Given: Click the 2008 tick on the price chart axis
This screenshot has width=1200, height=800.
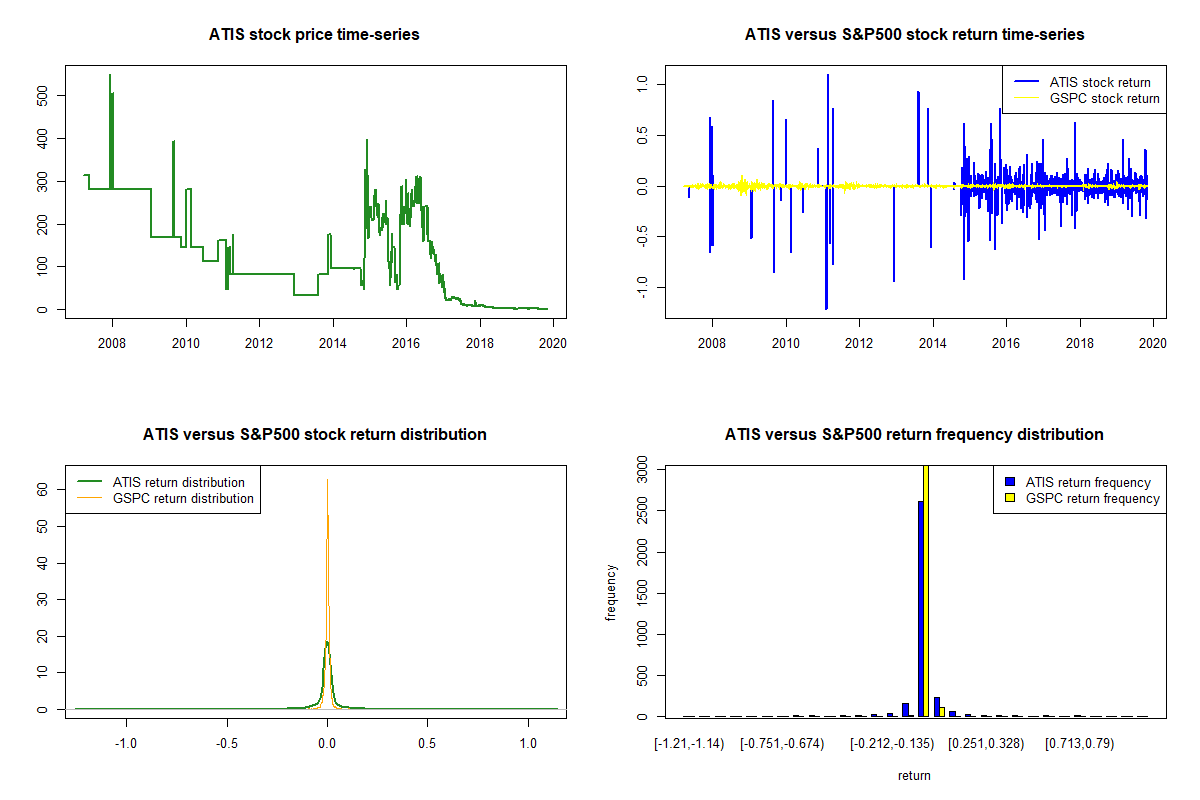Looking at the screenshot, I should (x=112, y=344).
